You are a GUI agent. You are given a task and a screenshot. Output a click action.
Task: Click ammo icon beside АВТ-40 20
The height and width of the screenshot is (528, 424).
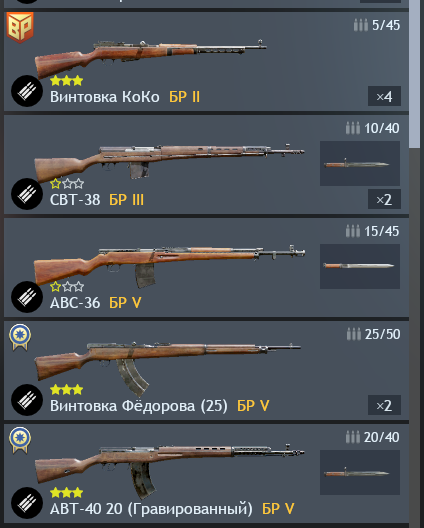coord(27,503)
